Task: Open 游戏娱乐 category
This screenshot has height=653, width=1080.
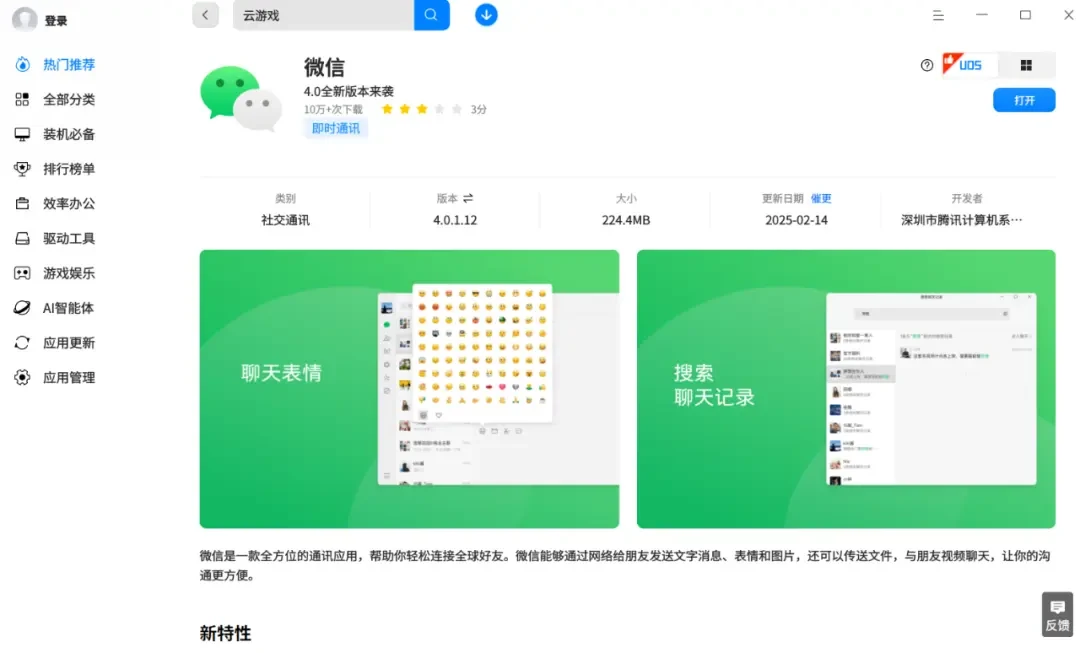Action: [x=55, y=273]
